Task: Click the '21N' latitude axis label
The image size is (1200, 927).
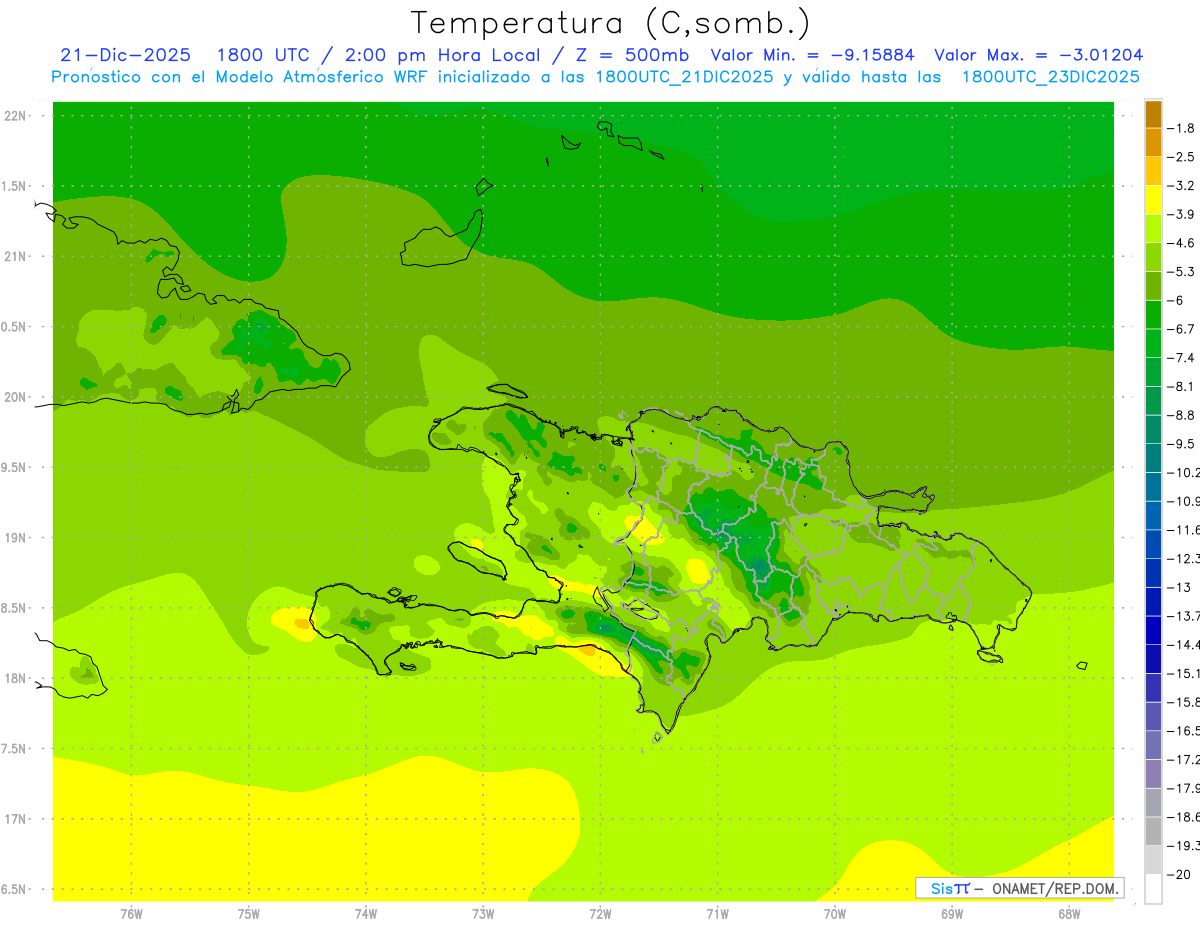Action: coord(15,256)
